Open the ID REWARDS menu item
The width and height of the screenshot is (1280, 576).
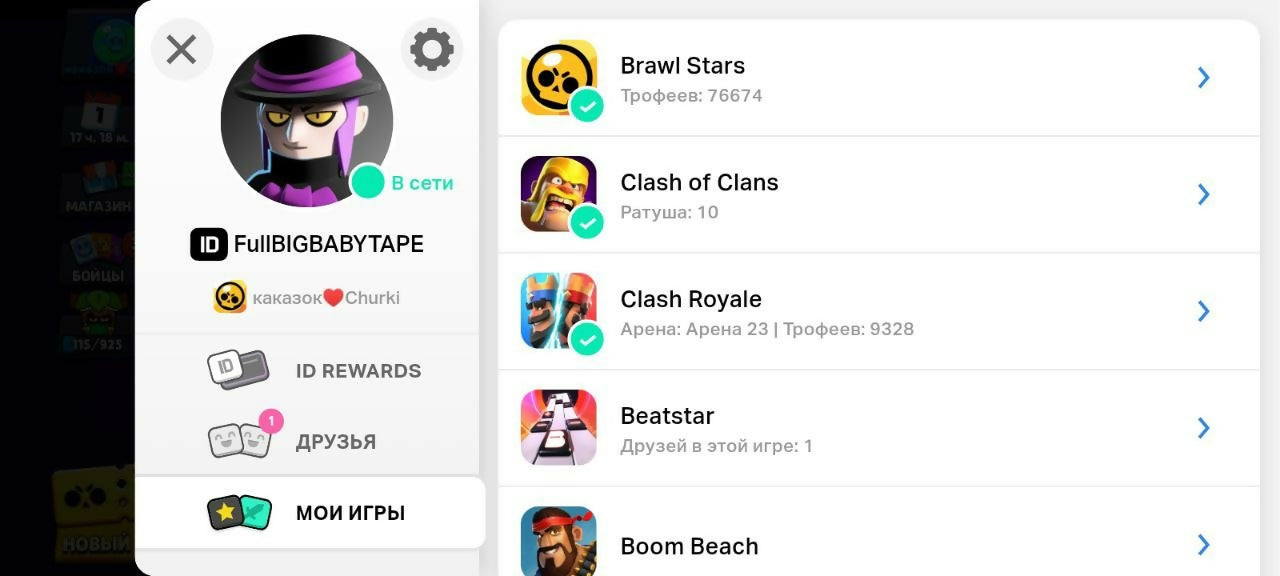308,370
